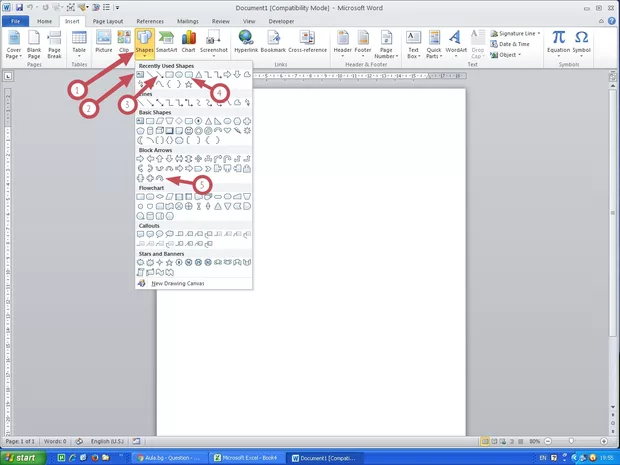Select the Cube basic shape
The width and height of the screenshot is (620, 465).
159,130
